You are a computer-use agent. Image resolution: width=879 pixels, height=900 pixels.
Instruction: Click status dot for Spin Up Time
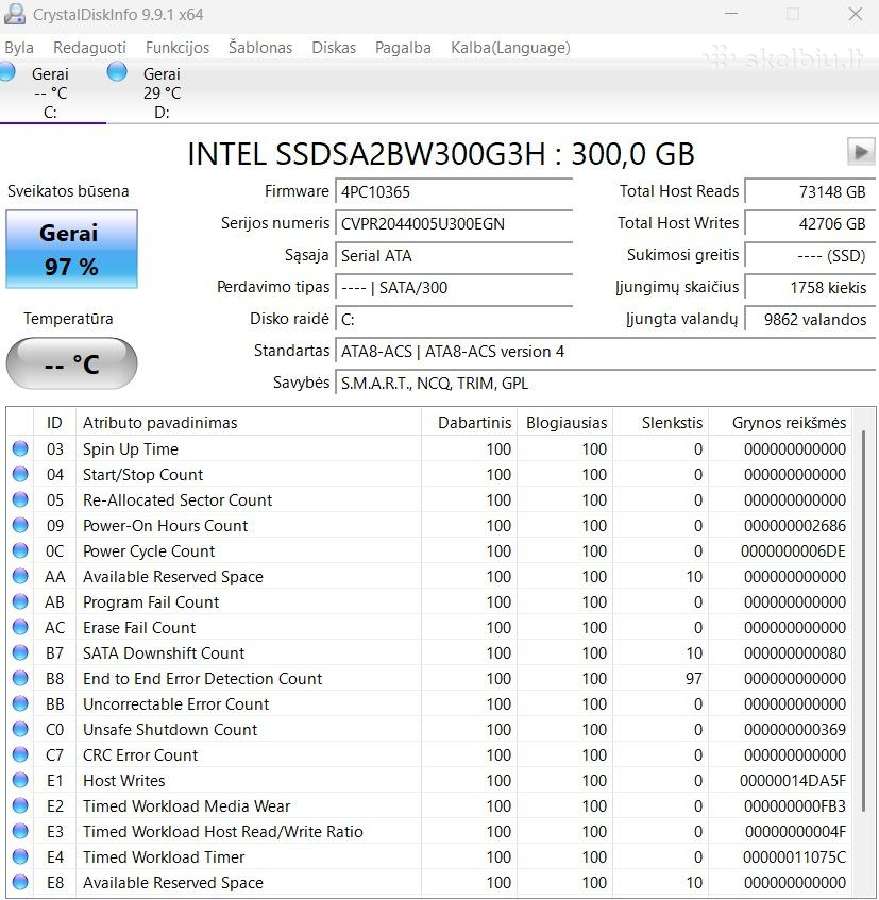pos(21,449)
